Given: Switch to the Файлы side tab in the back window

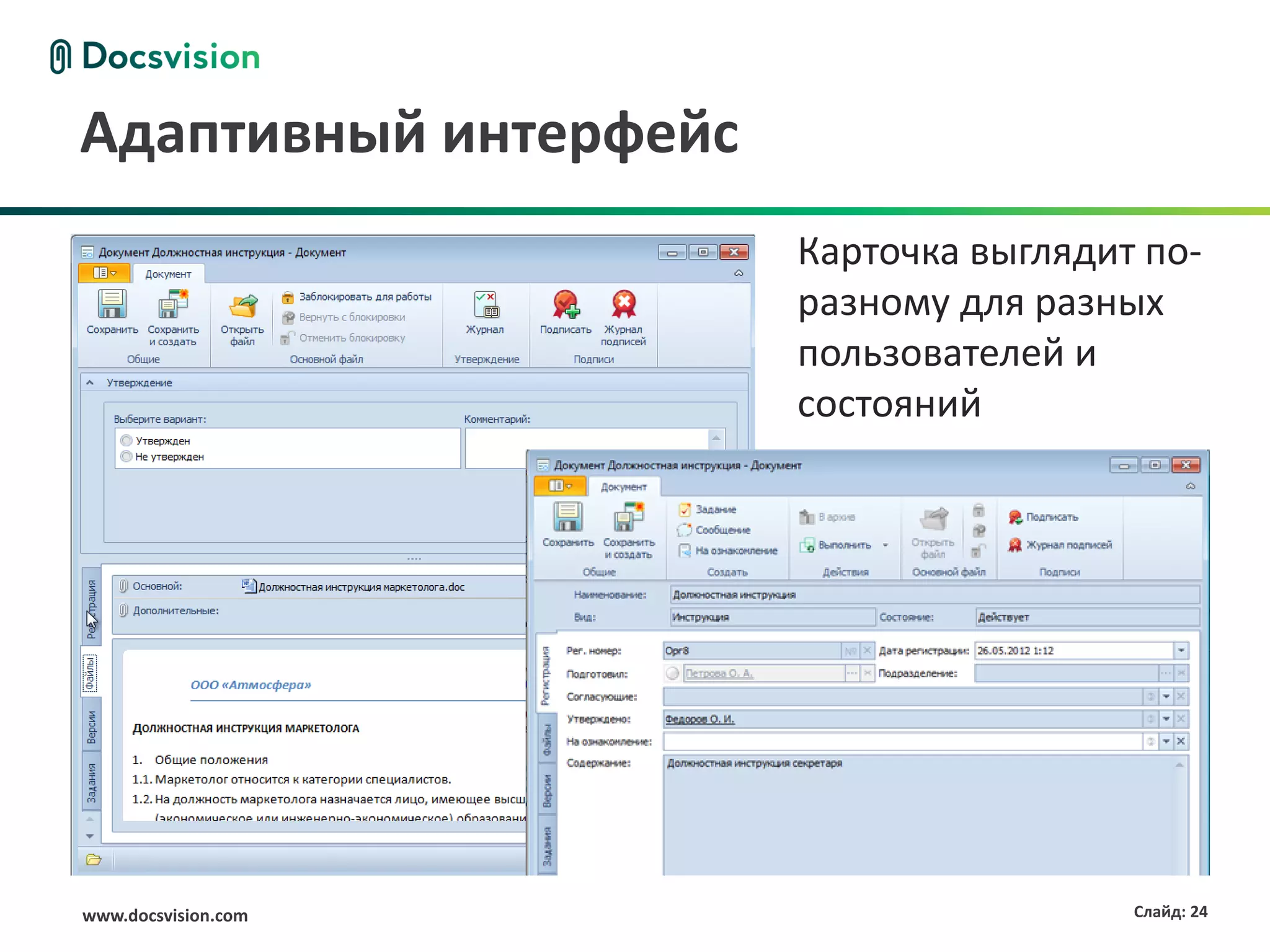Looking at the screenshot, I should 91,674.
